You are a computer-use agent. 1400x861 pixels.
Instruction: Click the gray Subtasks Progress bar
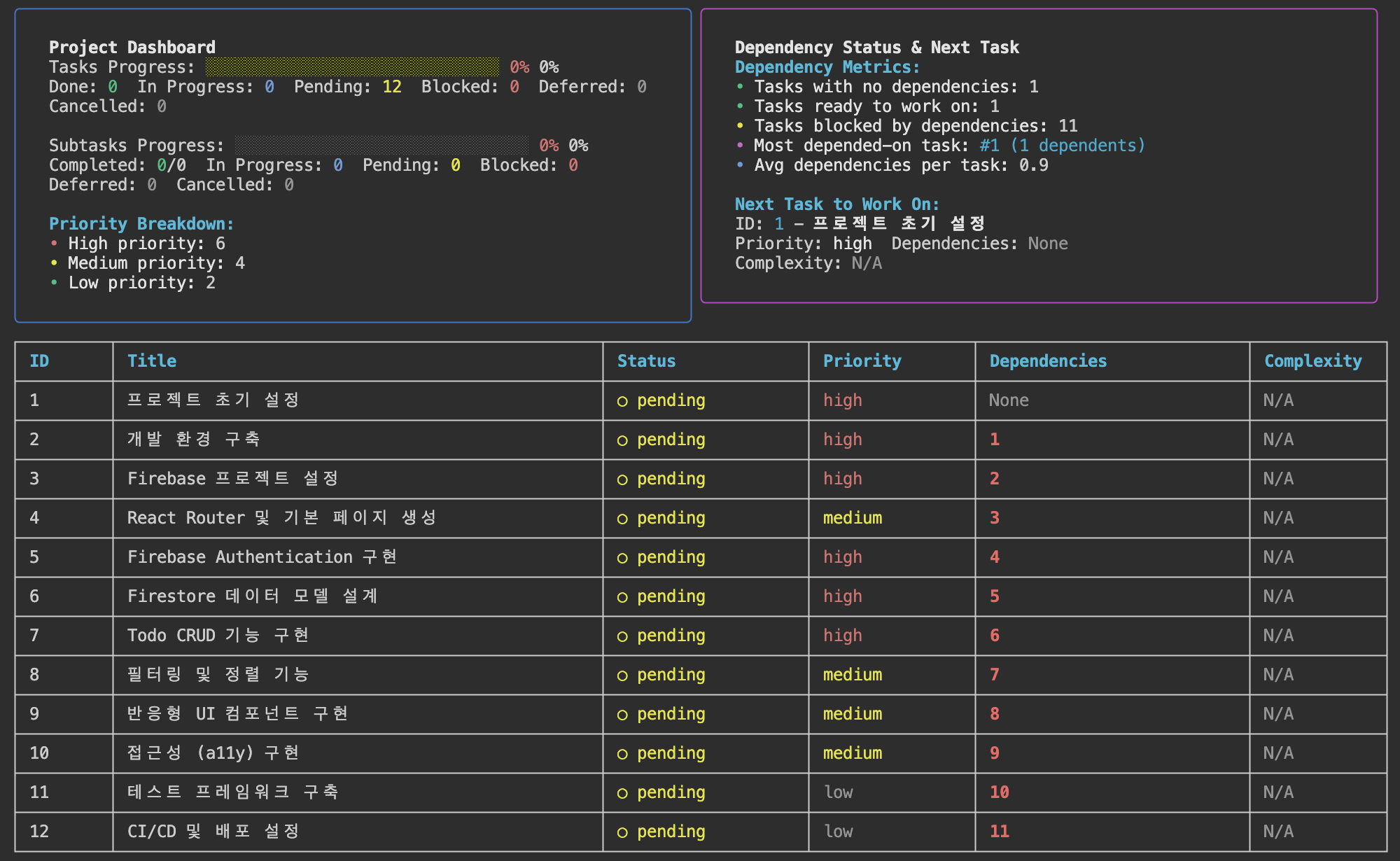(x=382, y=146)
